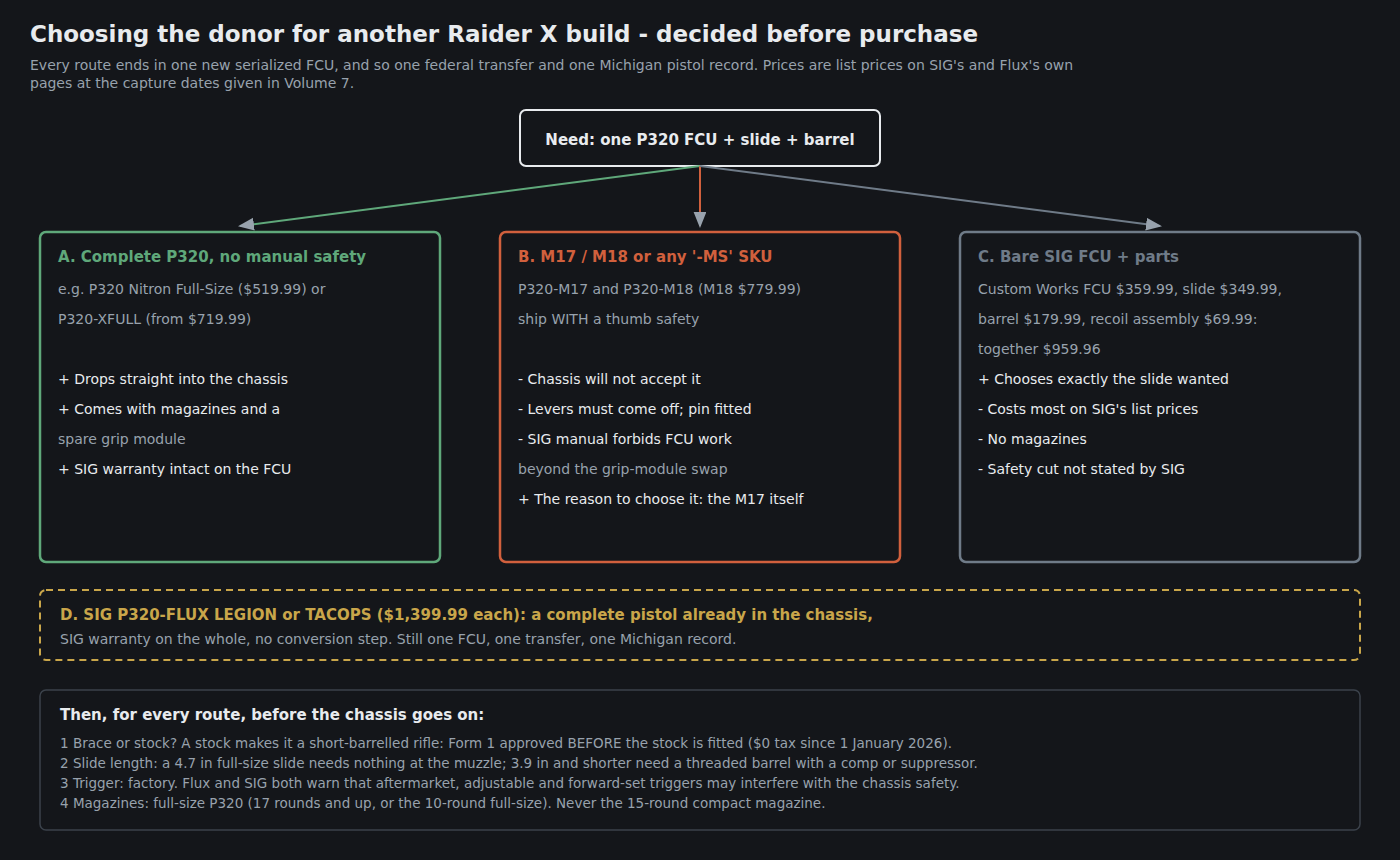Click step 4 'Magazines: full-size P320' line
1400x860 pixels.
tap(442, 803)
